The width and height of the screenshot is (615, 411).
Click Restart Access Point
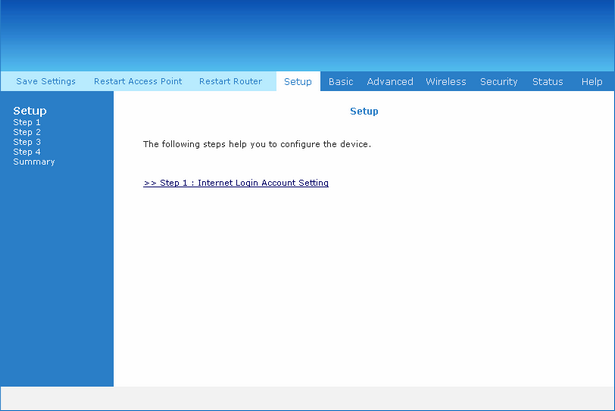(138, 81)
